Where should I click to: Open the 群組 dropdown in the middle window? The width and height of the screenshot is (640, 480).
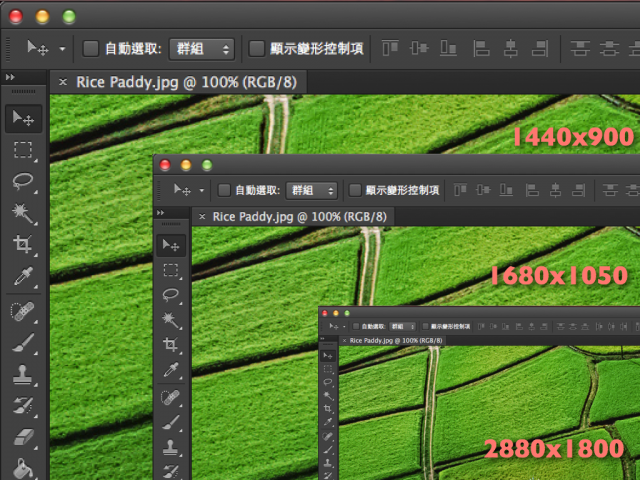[311, 190]
